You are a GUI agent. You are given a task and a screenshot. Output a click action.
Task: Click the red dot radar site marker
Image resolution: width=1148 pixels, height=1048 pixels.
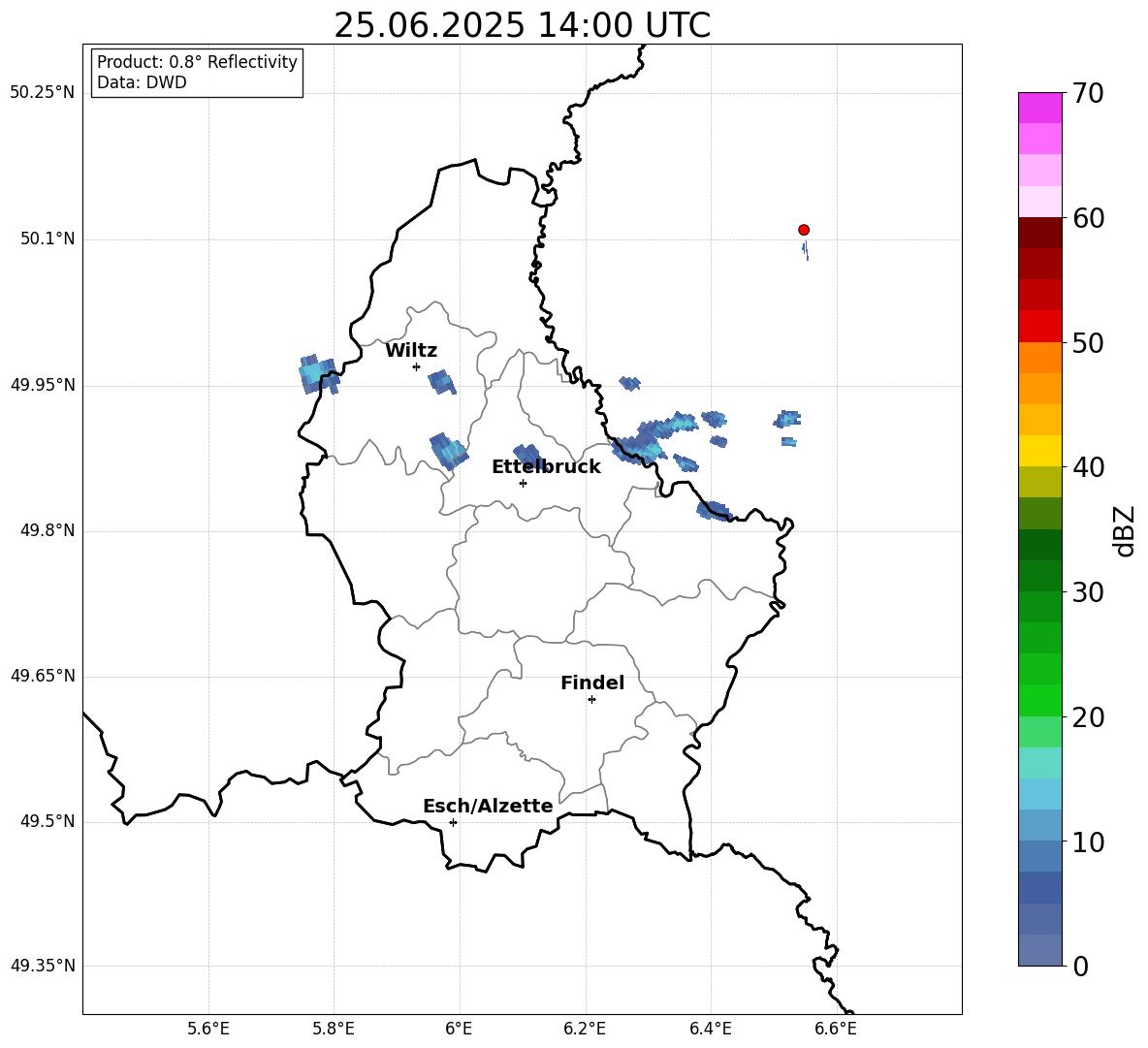tap(804, 230)
